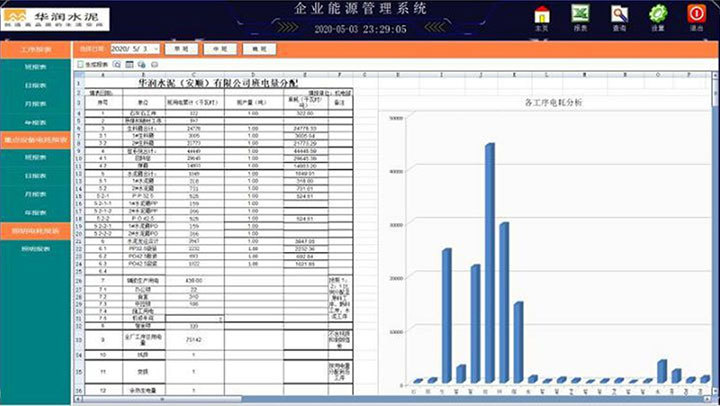Select the 晚班 shift button
Image resolution: width=720 pixels, height=406 pixels.
[259, 49]
